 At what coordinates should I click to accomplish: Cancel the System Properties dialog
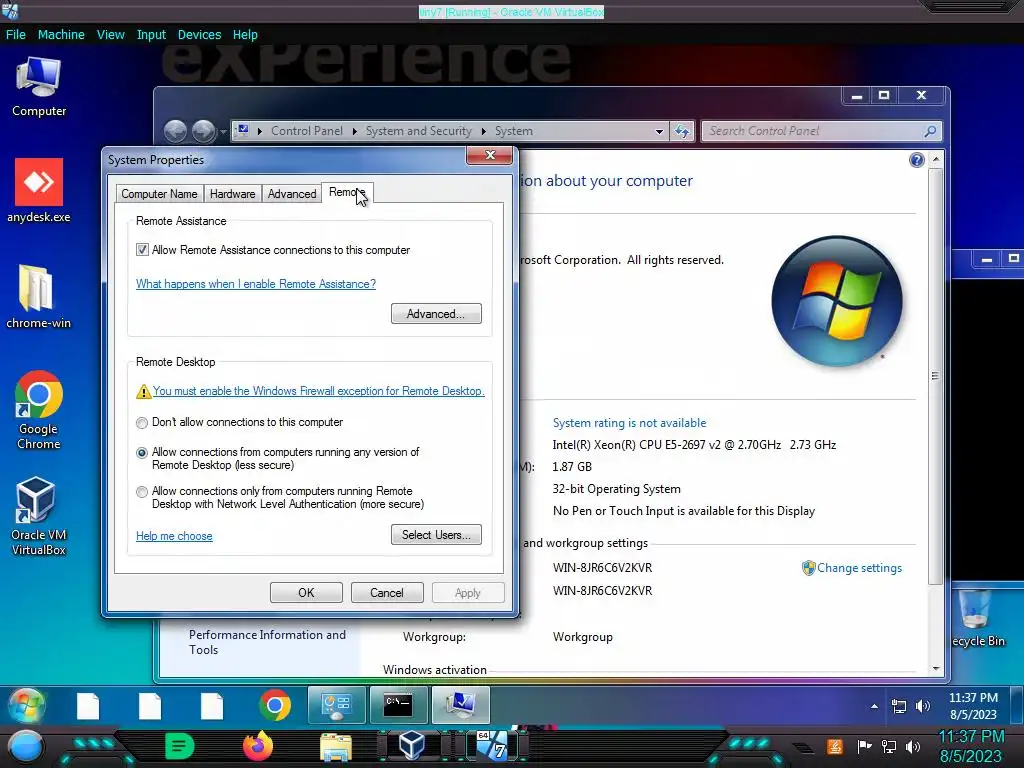coord(387,593)
